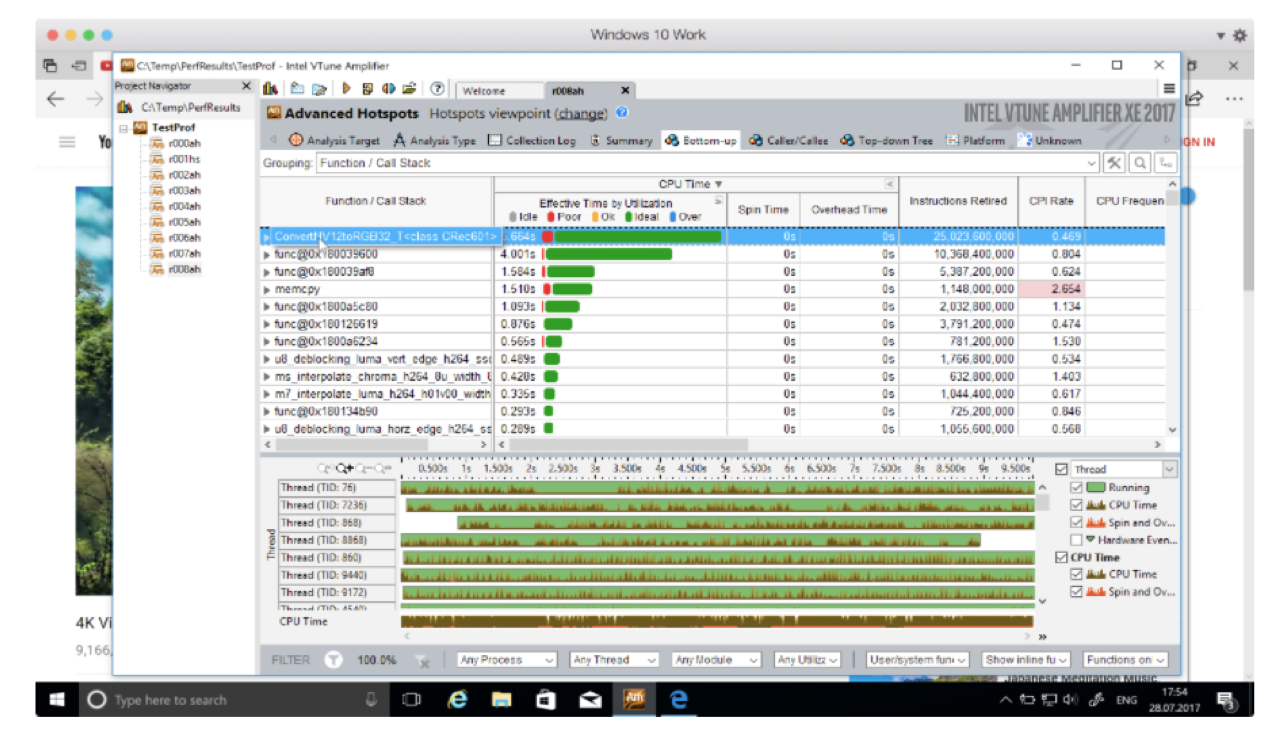Open the customize grouping wrench icon
The width and height of the screenshot is (1286, 740).
(1114, 162)
